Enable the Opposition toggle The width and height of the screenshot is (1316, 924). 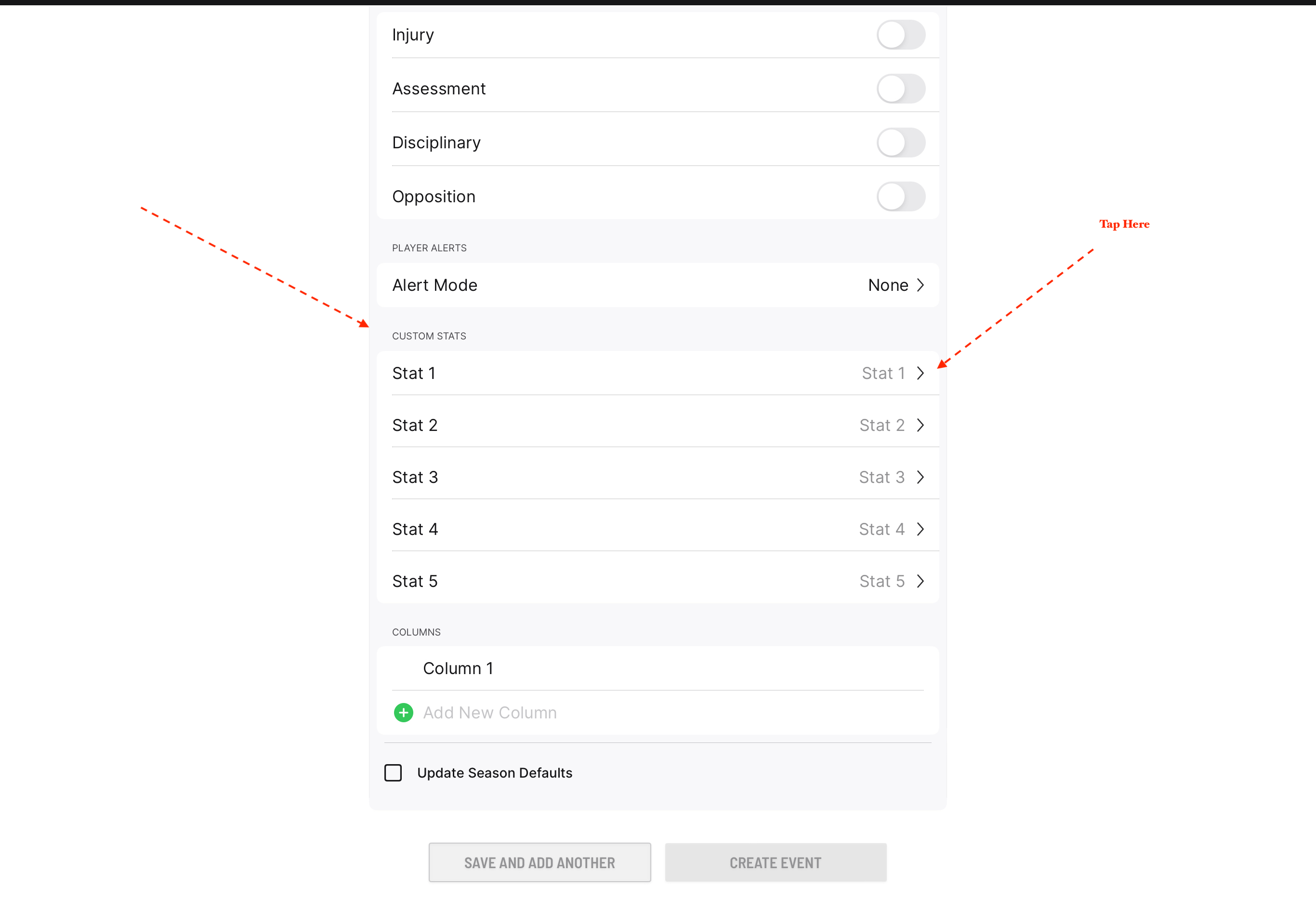(x=900, y=196)
